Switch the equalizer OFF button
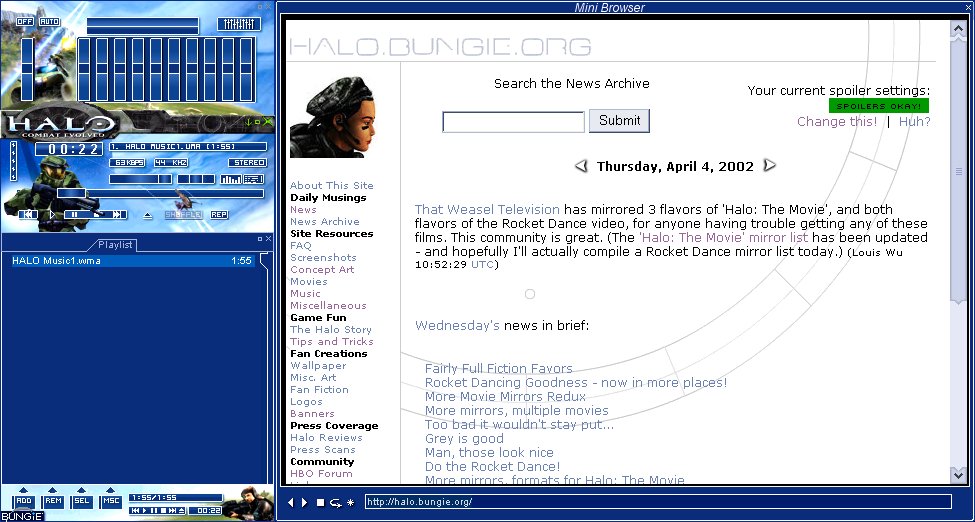The width and height of the screenshot is (975, 522). [x=25, y=22]
